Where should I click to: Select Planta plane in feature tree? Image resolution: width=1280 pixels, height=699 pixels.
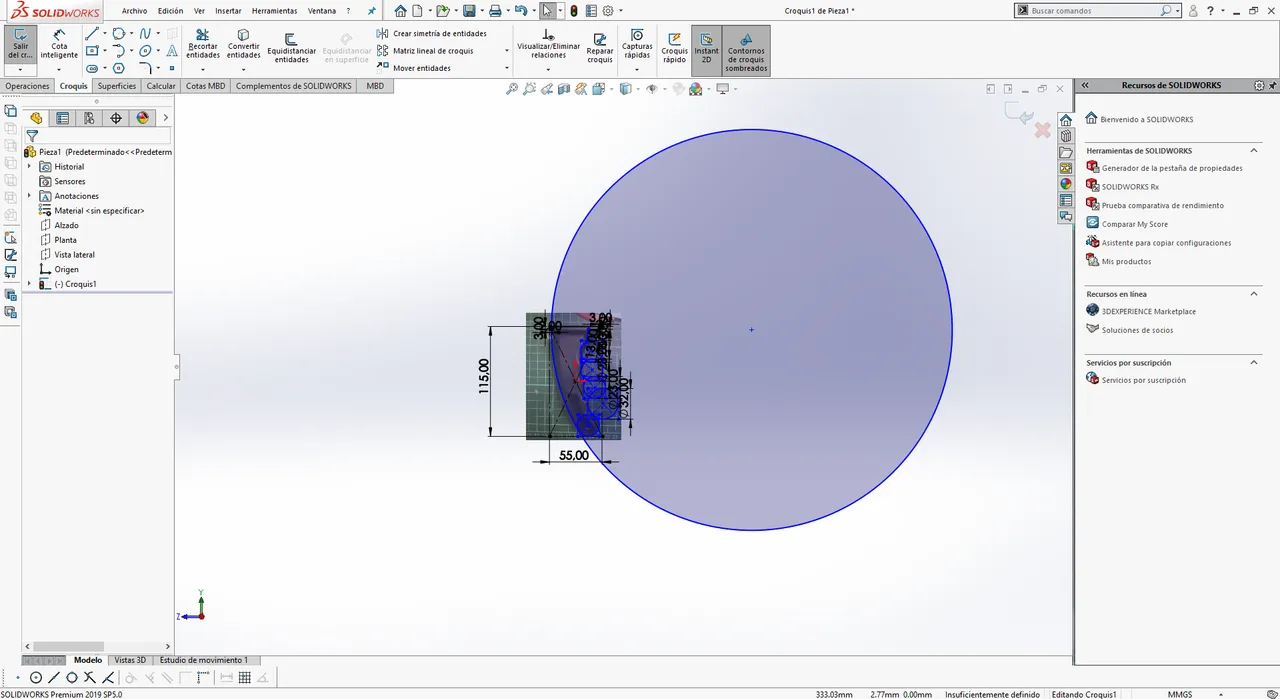66,240
